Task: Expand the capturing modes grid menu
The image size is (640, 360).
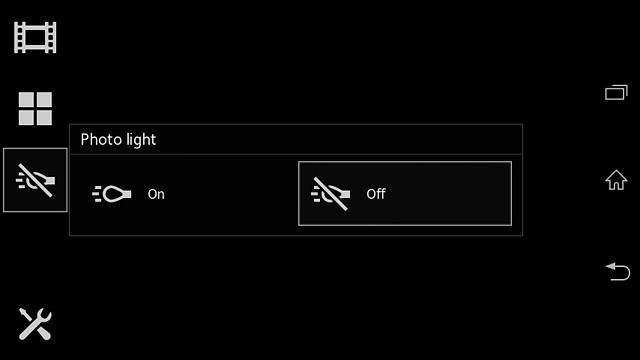Action: [35, 109]
